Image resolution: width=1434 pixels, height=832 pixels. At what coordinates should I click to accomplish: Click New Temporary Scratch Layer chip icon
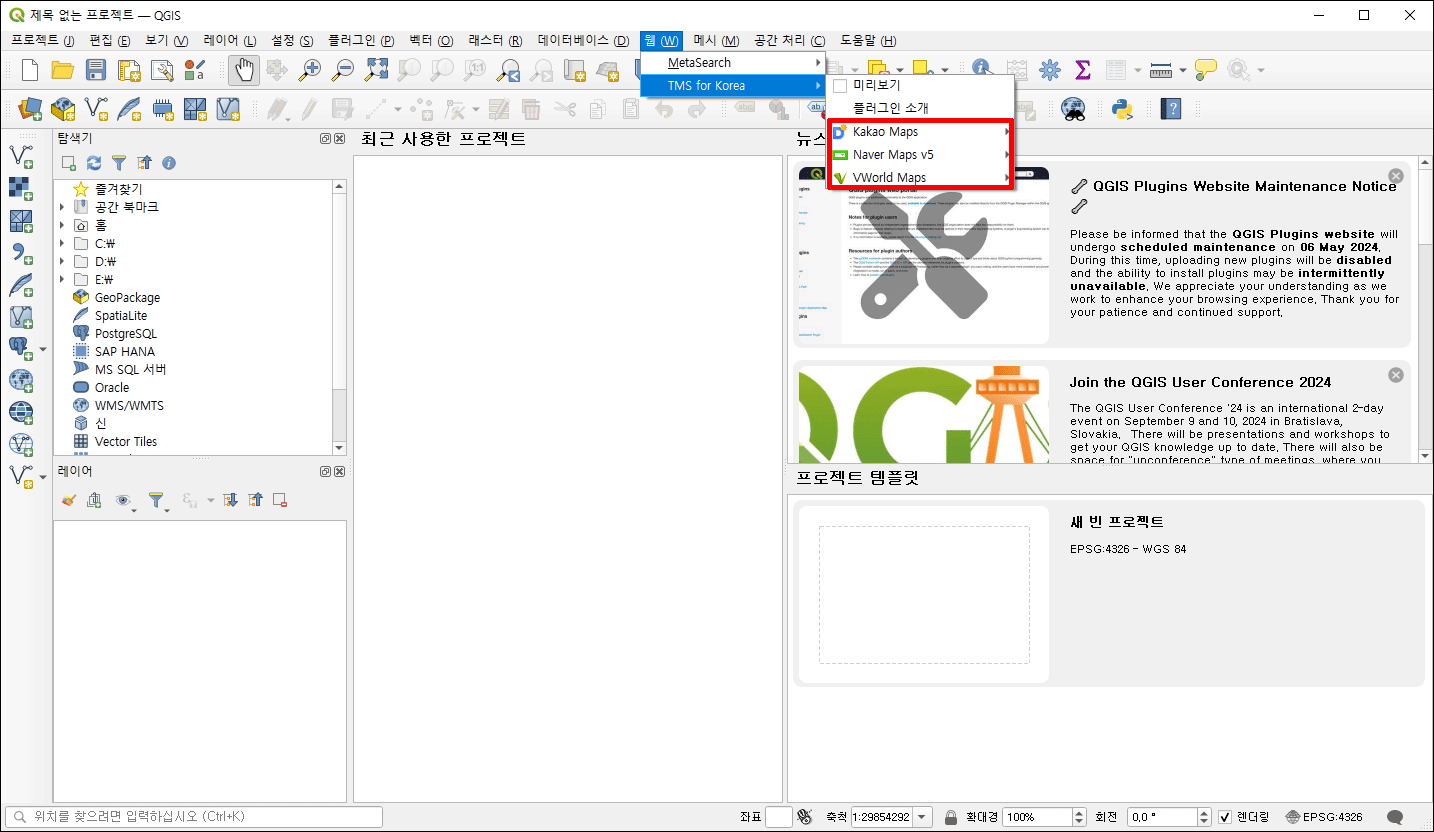click(x=162, y=108)
